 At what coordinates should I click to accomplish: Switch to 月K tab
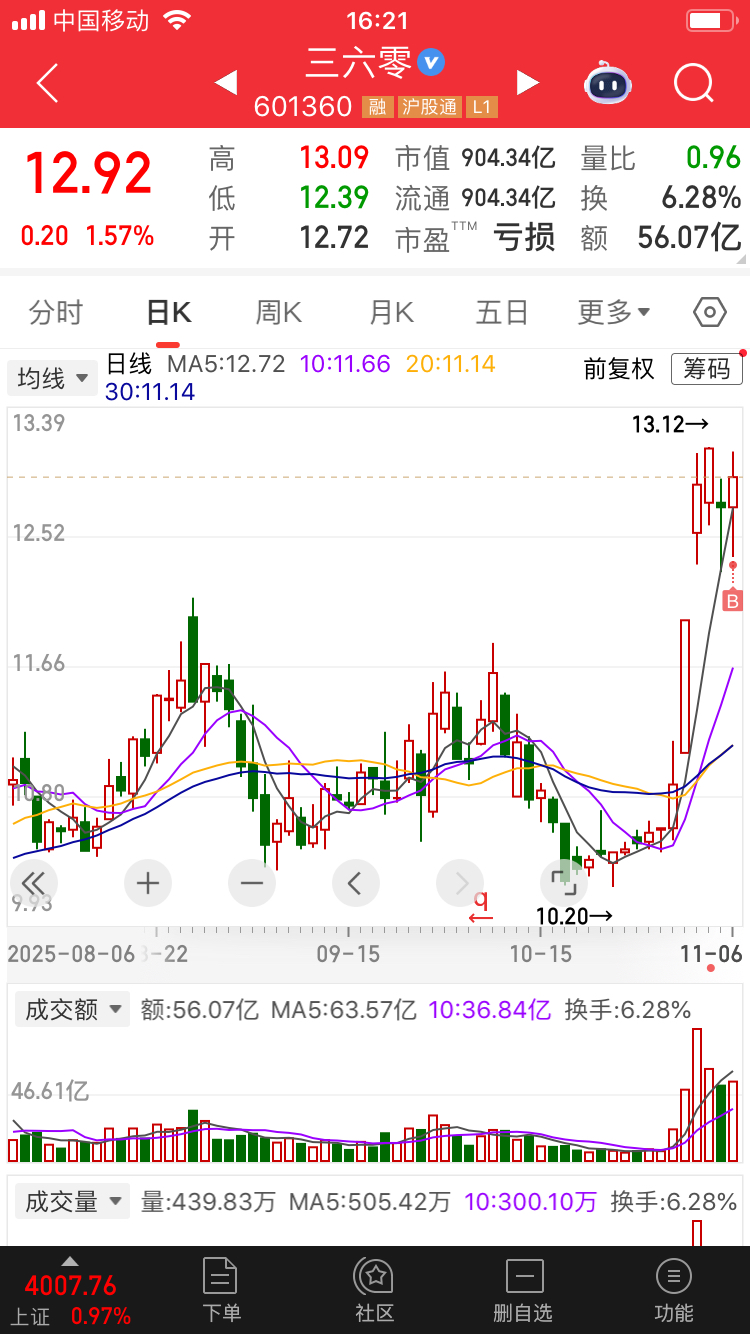[391, 313]
